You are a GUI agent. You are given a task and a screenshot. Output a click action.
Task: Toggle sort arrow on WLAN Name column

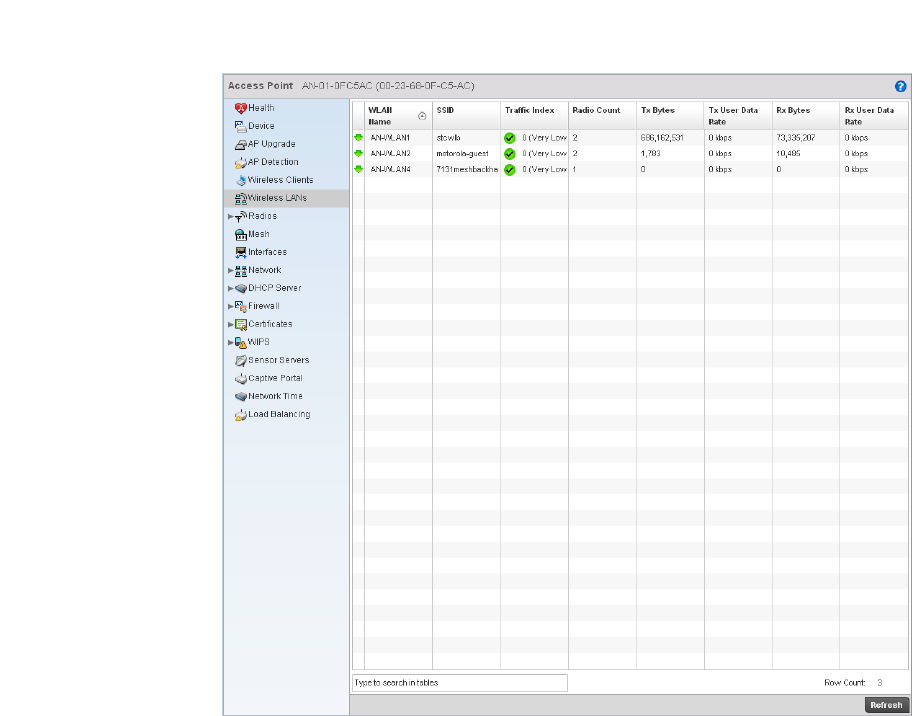click(422, 116)
